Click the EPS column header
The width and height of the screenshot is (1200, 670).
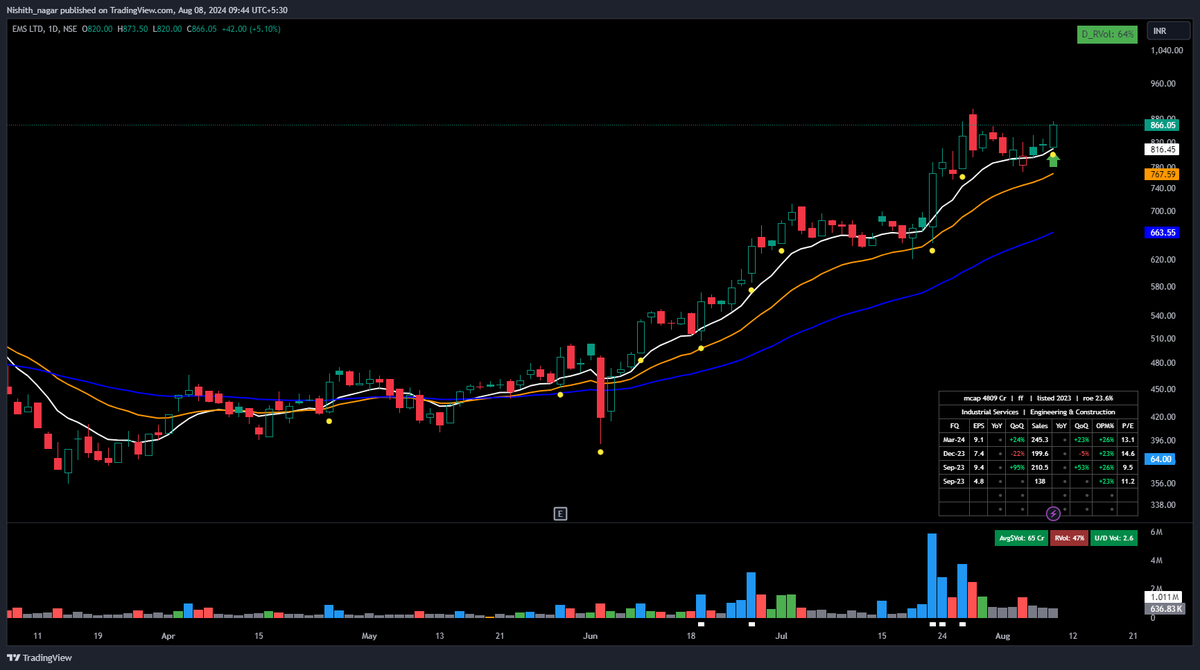(x=978, y=425)
